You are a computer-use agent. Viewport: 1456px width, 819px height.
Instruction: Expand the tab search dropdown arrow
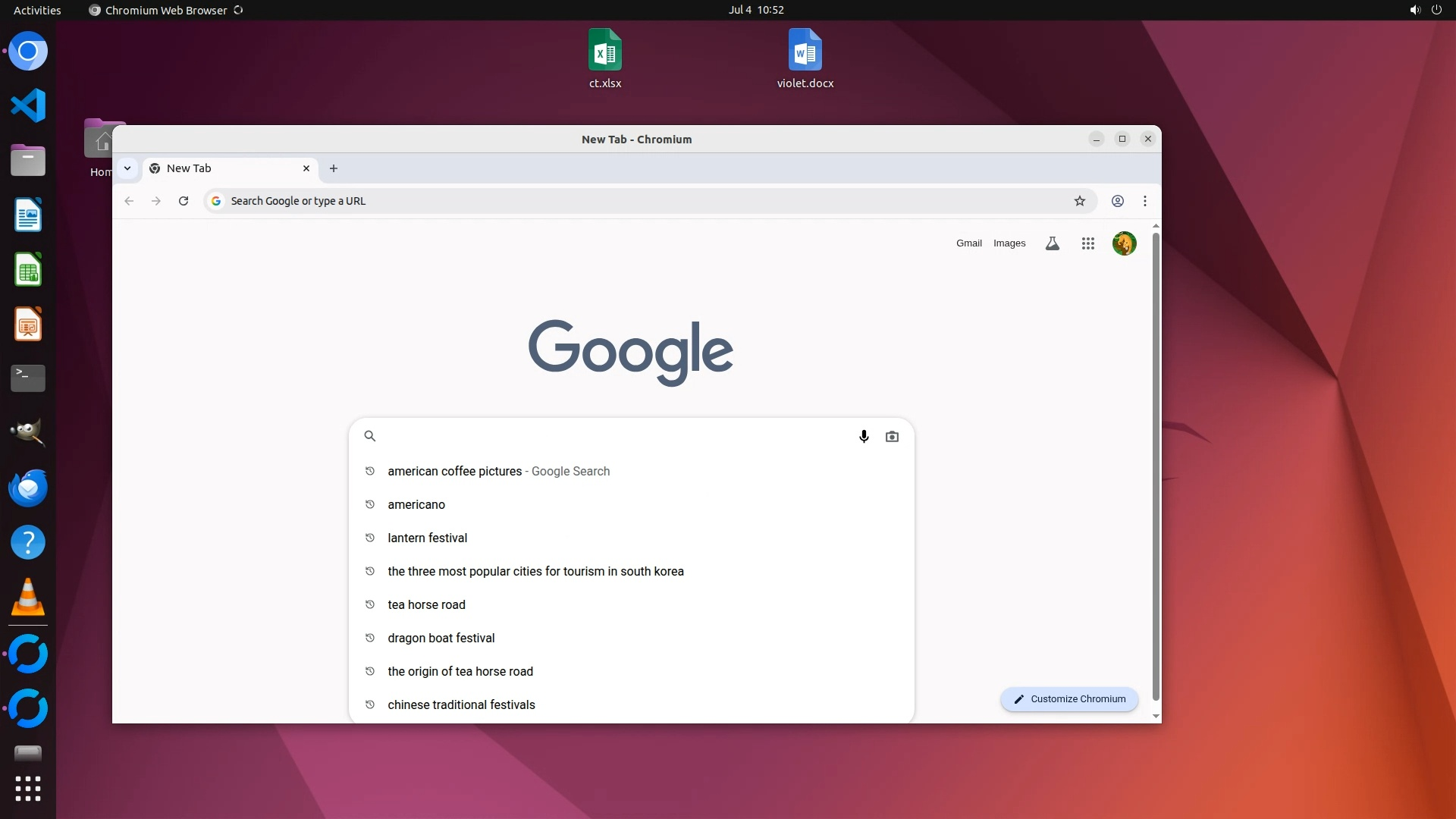coord(127,168)
